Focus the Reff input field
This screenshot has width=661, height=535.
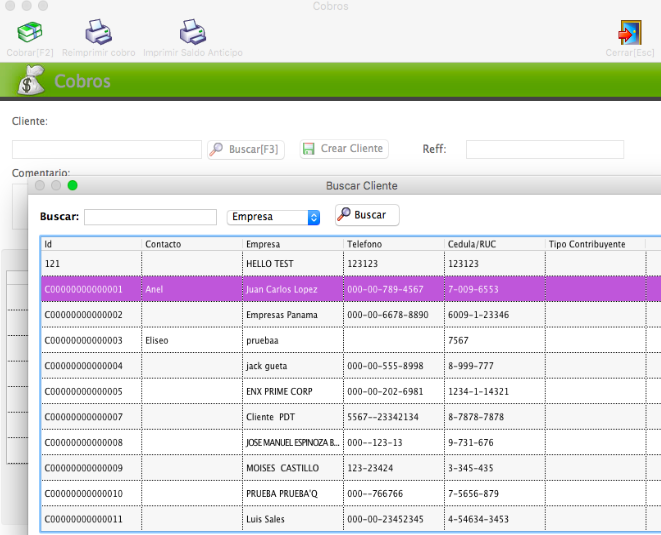coord(545,149)
